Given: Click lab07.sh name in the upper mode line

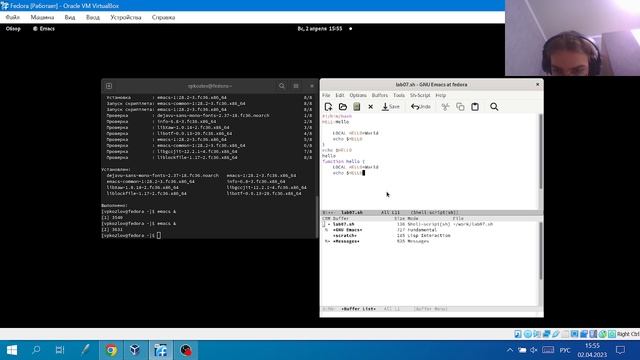Looking at the screenshot, I should [352, 212].
